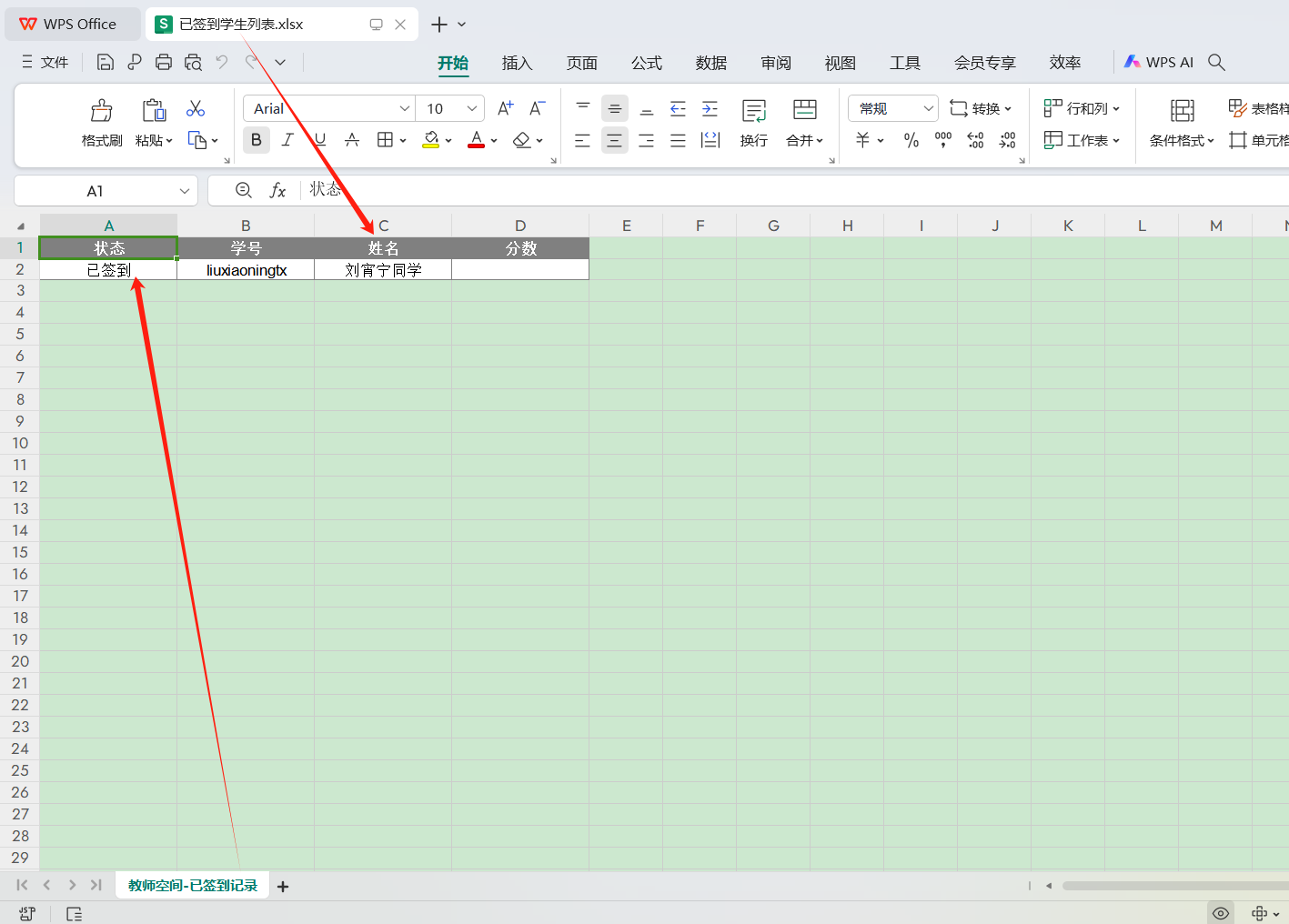Click the Increase Font Size icon
Viewport: 1289px width, 924px height.
[x=506, y=108]
